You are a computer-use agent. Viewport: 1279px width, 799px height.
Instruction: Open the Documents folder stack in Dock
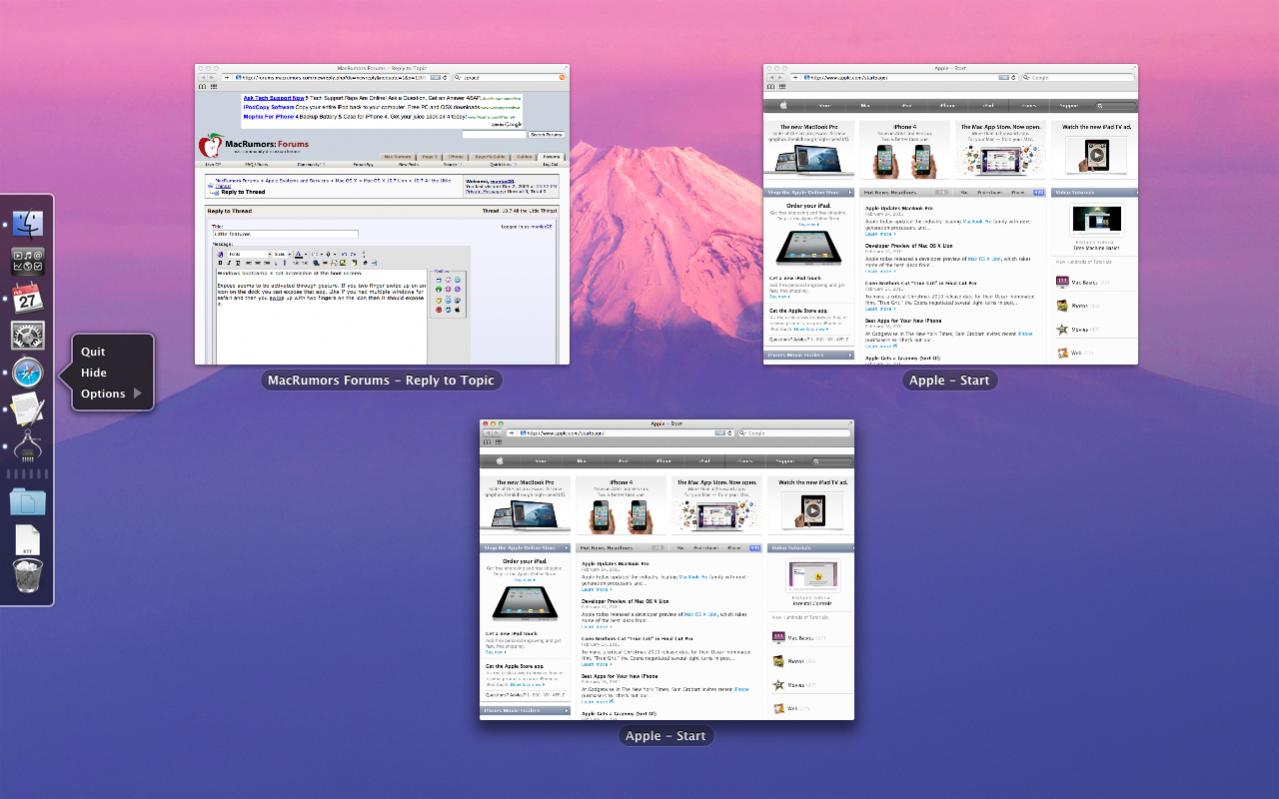[x=28, y=501]
